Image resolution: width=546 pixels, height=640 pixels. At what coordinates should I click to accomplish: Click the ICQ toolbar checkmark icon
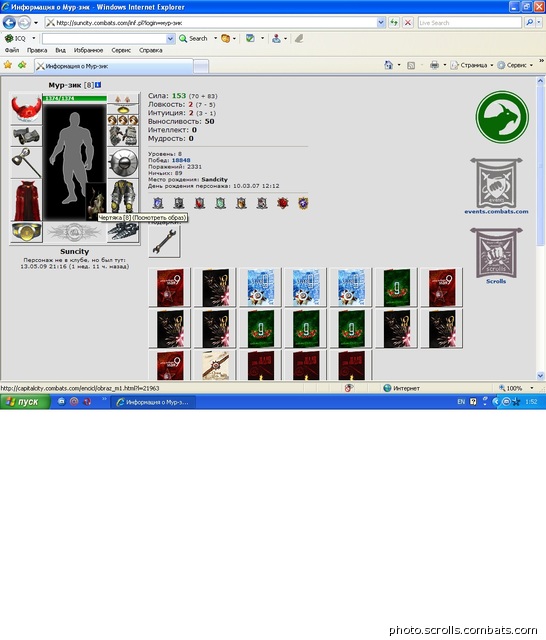[x=250, y=38]
